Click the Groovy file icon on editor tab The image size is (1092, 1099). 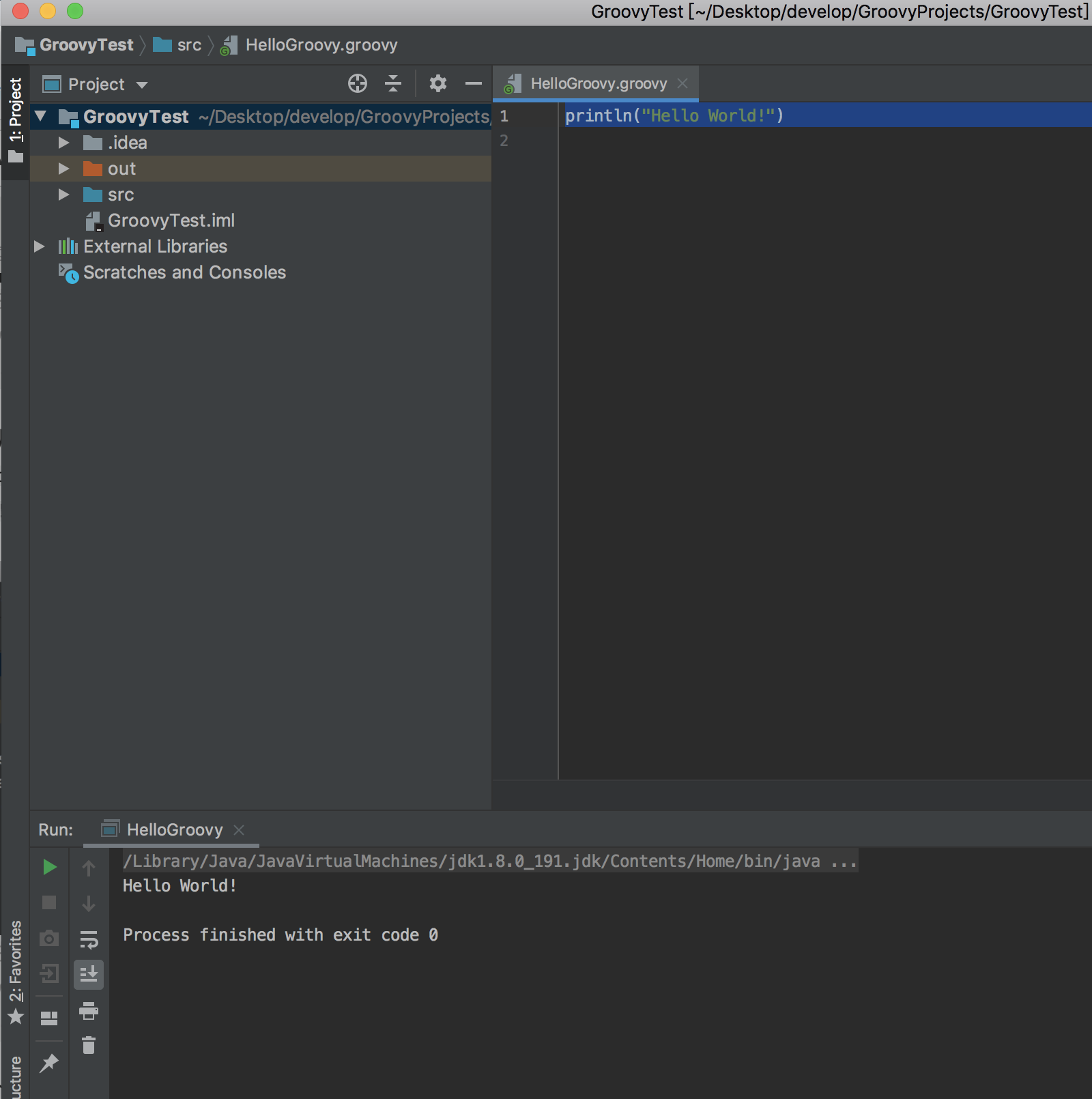512,84
